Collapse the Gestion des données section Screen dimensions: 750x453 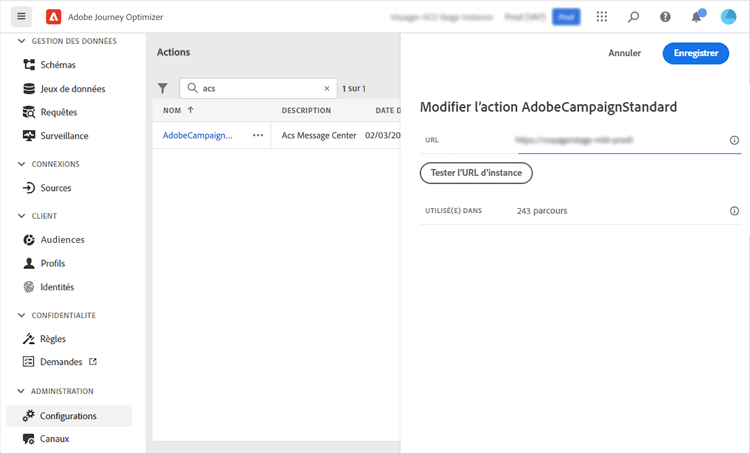[22, 41]
